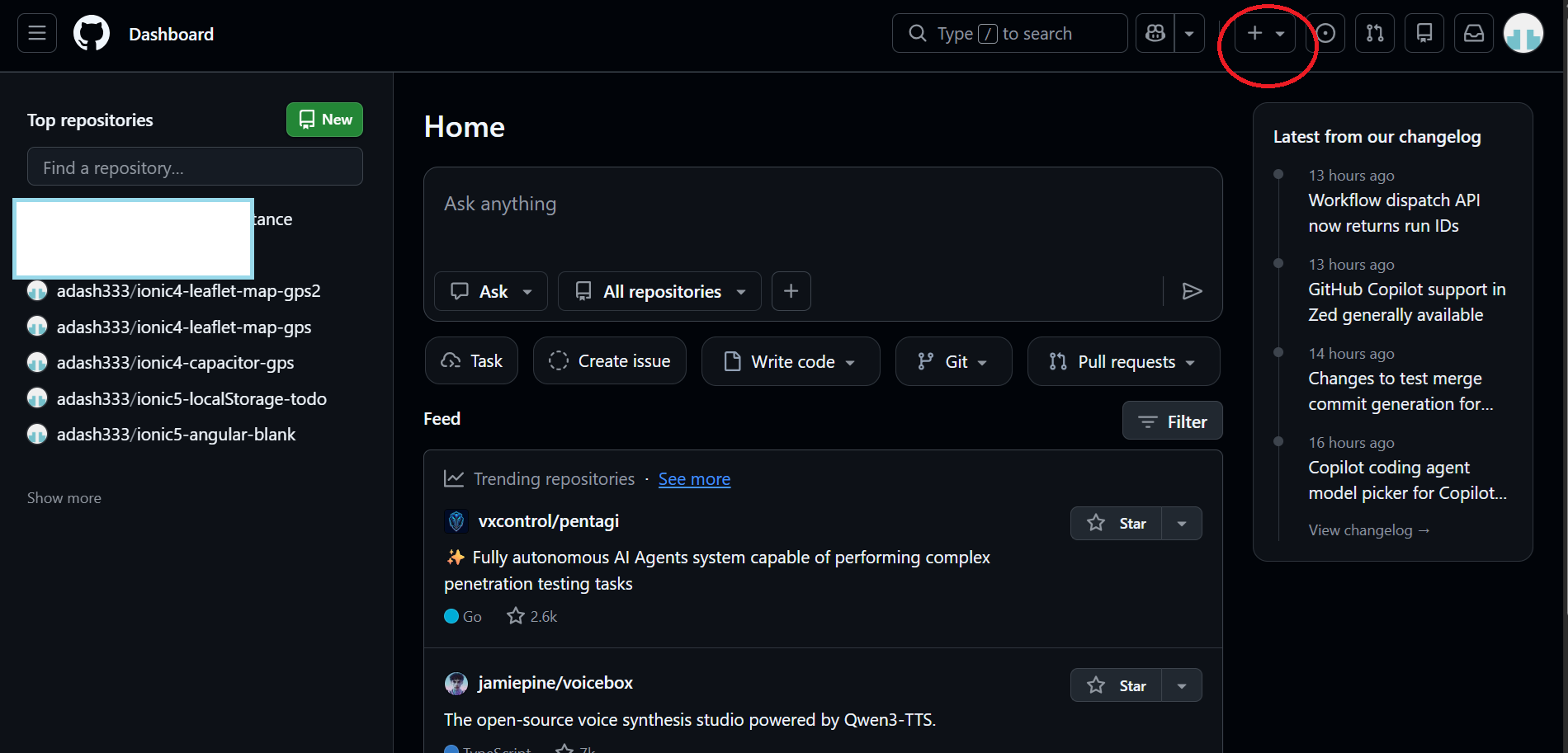Star the jamiepine/voicebox repository
Screen dimensions: 1568x753
1116,685
